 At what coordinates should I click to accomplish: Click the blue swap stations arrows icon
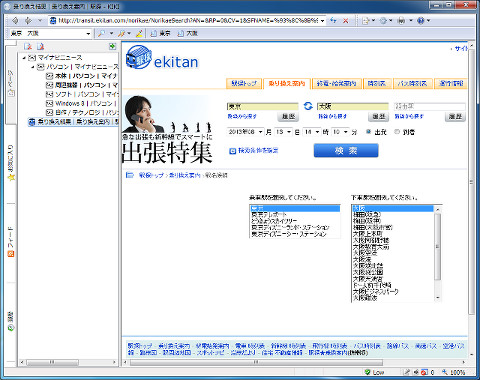(308, 106)
